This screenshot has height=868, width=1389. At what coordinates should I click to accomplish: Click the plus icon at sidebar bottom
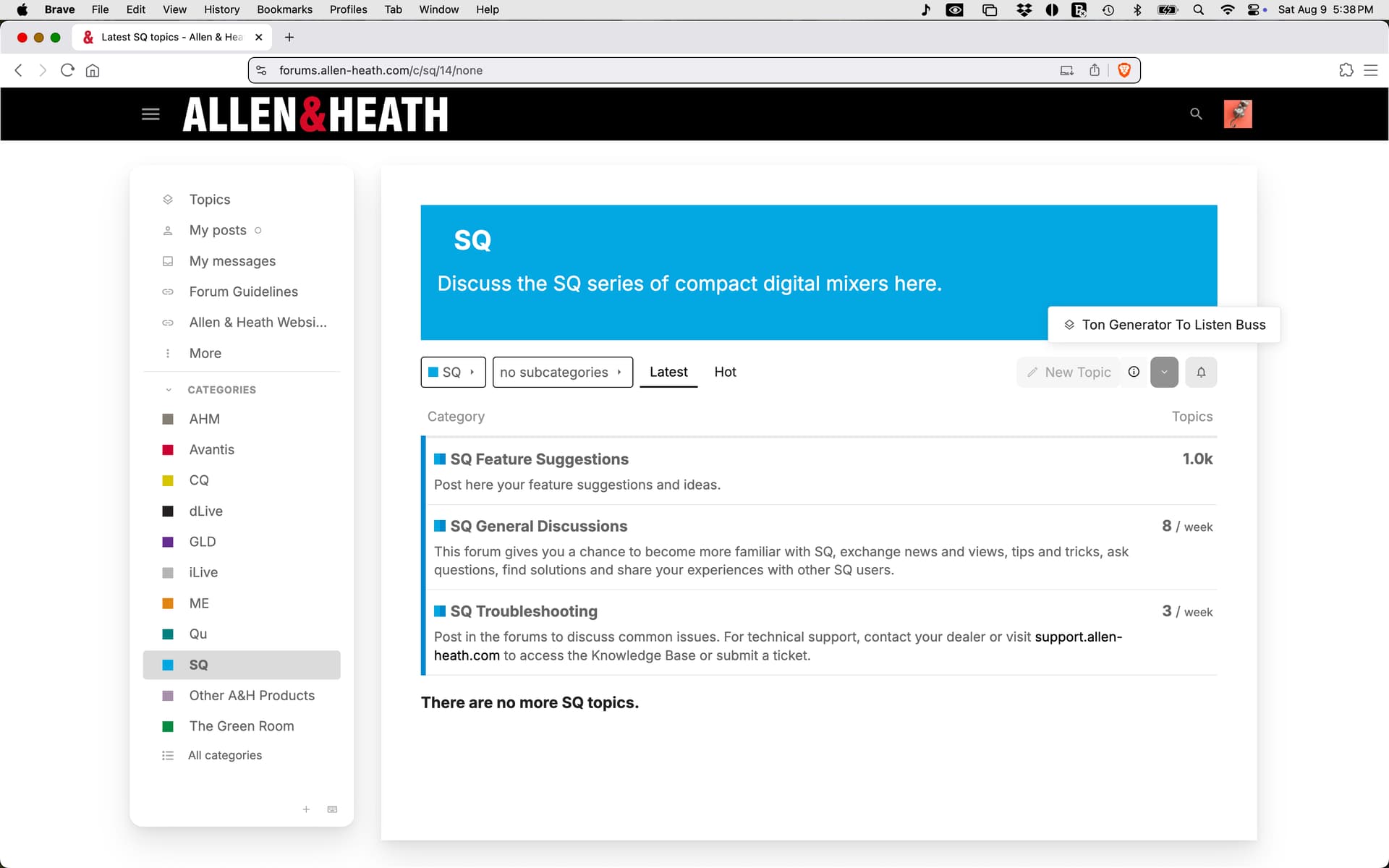(306, 809)
